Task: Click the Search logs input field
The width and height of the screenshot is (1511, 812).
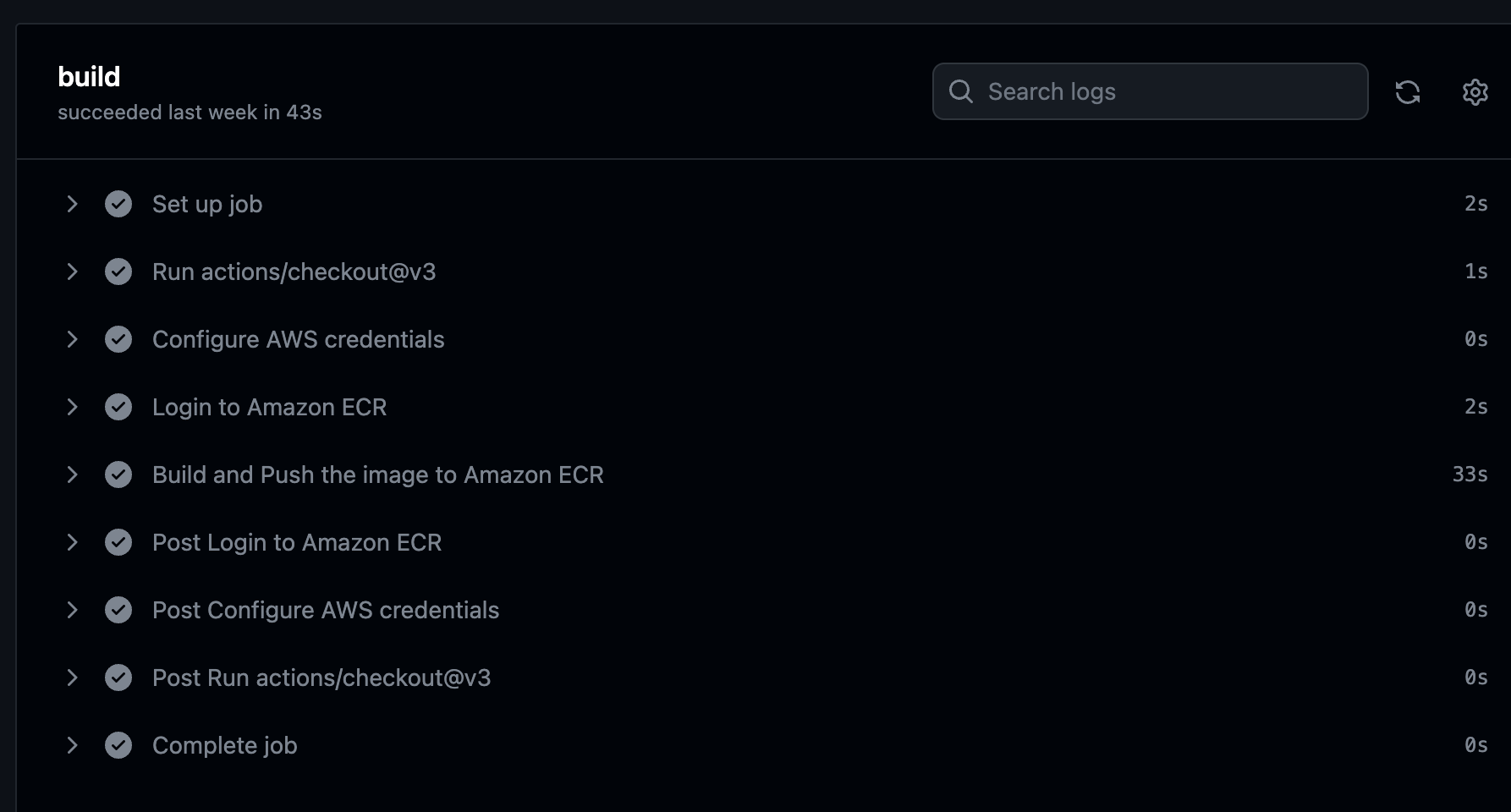Action: click(1150, 91)
